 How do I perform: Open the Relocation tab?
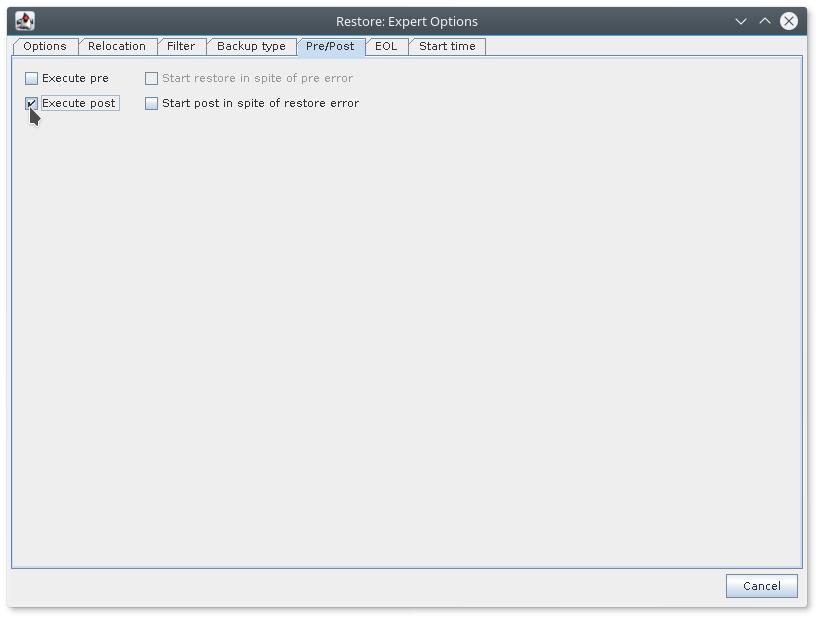pos(117,46)
